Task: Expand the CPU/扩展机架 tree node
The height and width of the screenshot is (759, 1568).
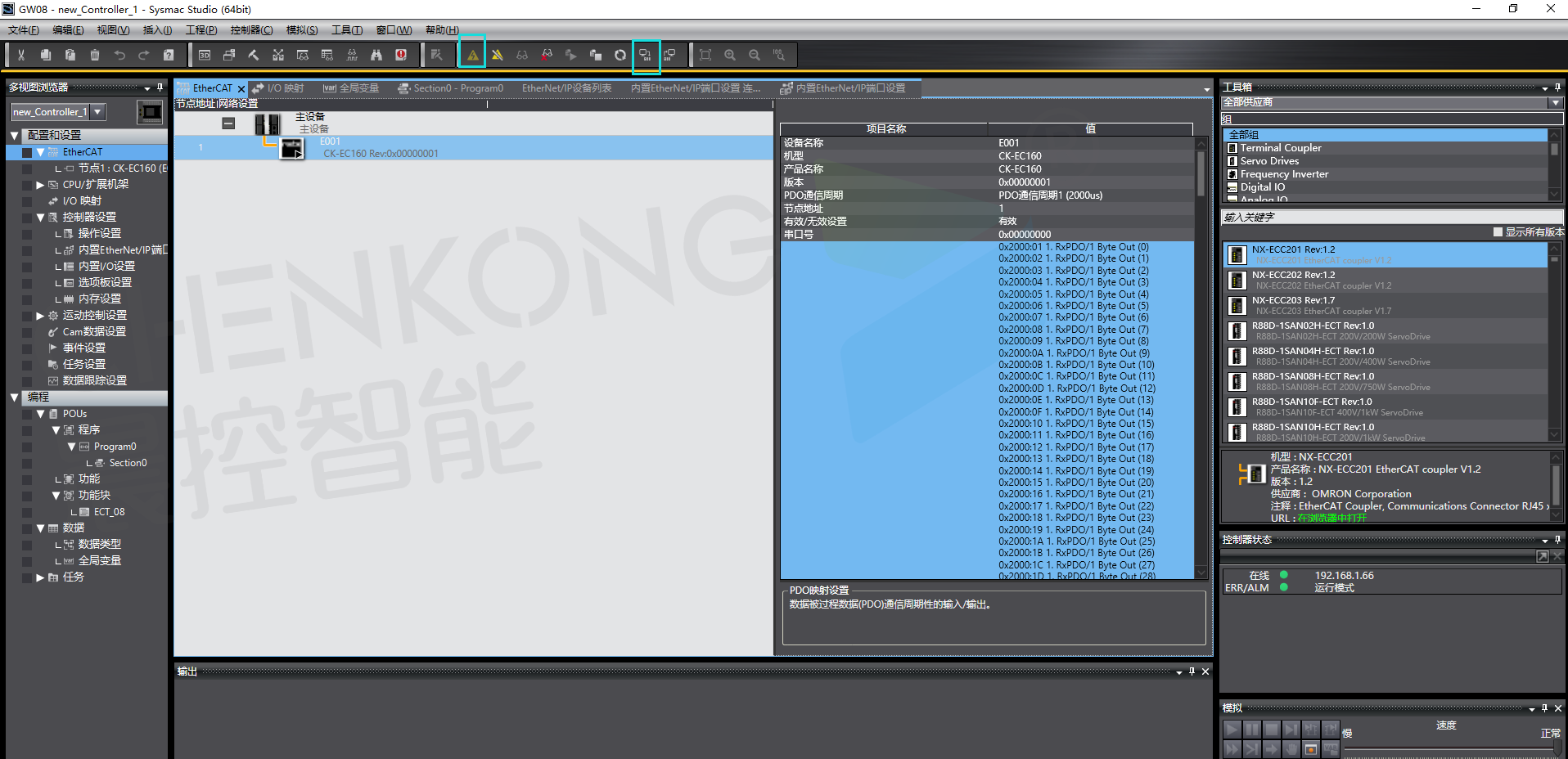Action: pyautogui.click(x=40, y=185)
